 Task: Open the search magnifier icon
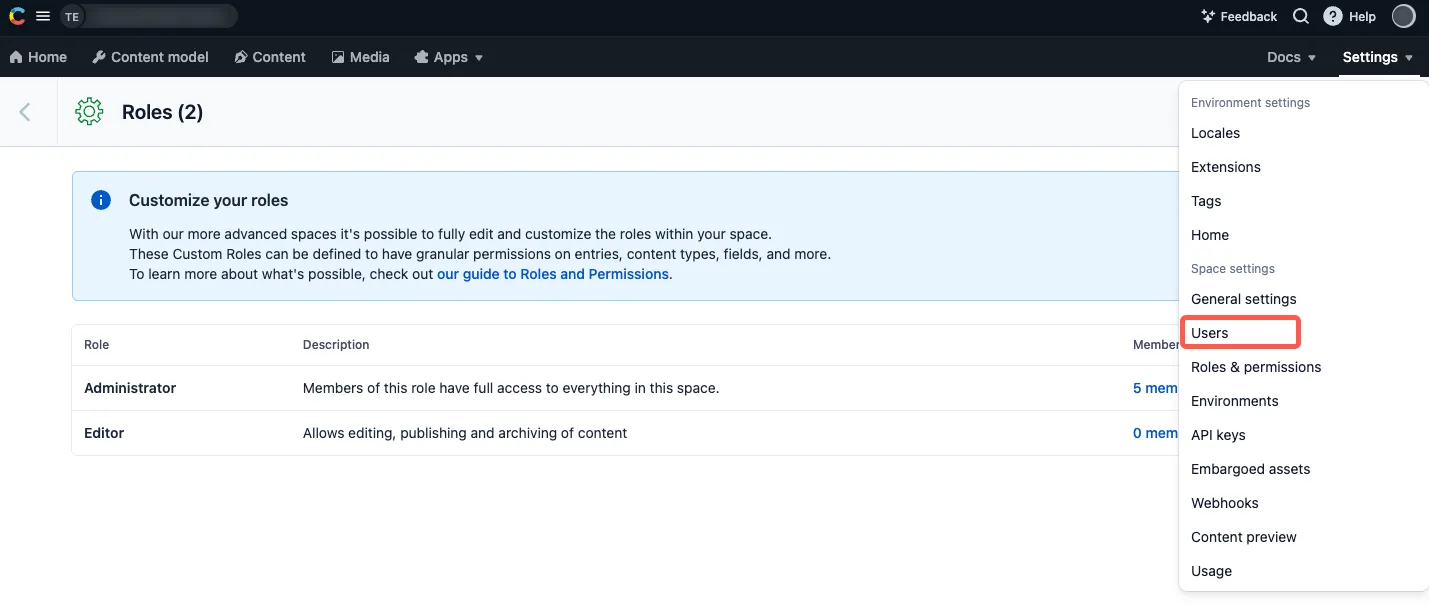pos(1301,16)
